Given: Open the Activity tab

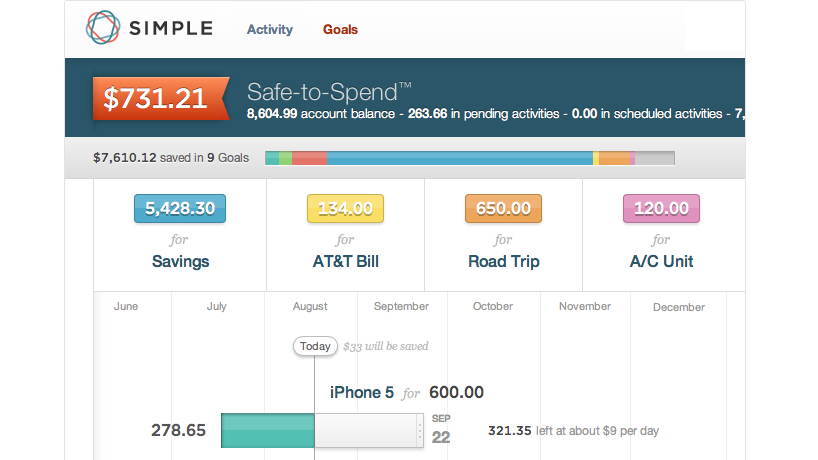Looking at the screenshot, I should (x=270, y=30).
